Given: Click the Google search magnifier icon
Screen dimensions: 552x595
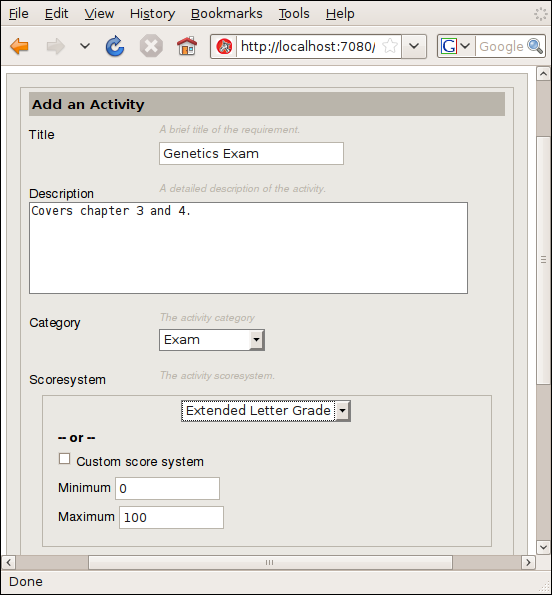Looking at the screenshot, I should click(535, 46).
